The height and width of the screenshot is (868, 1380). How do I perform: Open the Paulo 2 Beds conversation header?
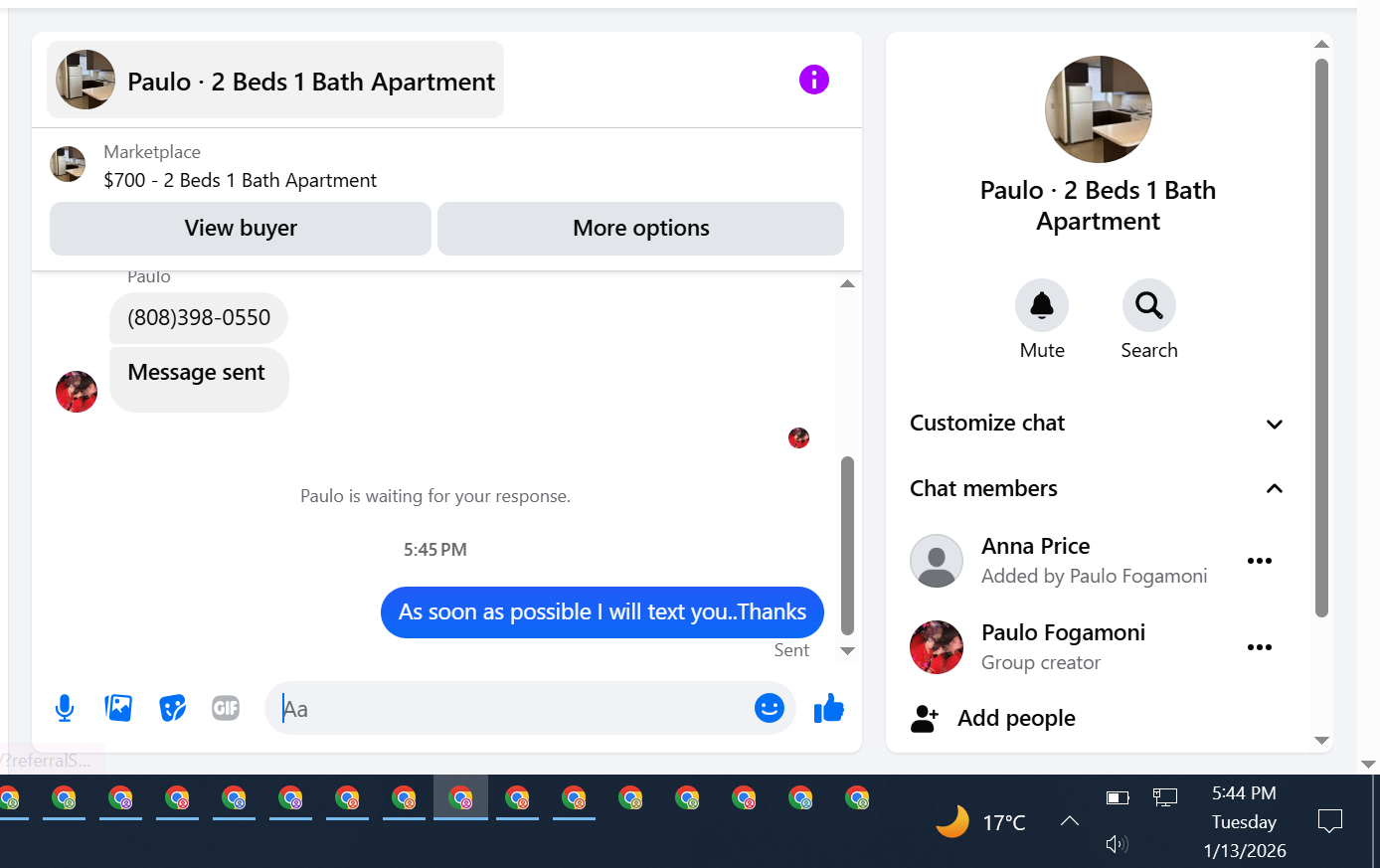pos(275,80)
